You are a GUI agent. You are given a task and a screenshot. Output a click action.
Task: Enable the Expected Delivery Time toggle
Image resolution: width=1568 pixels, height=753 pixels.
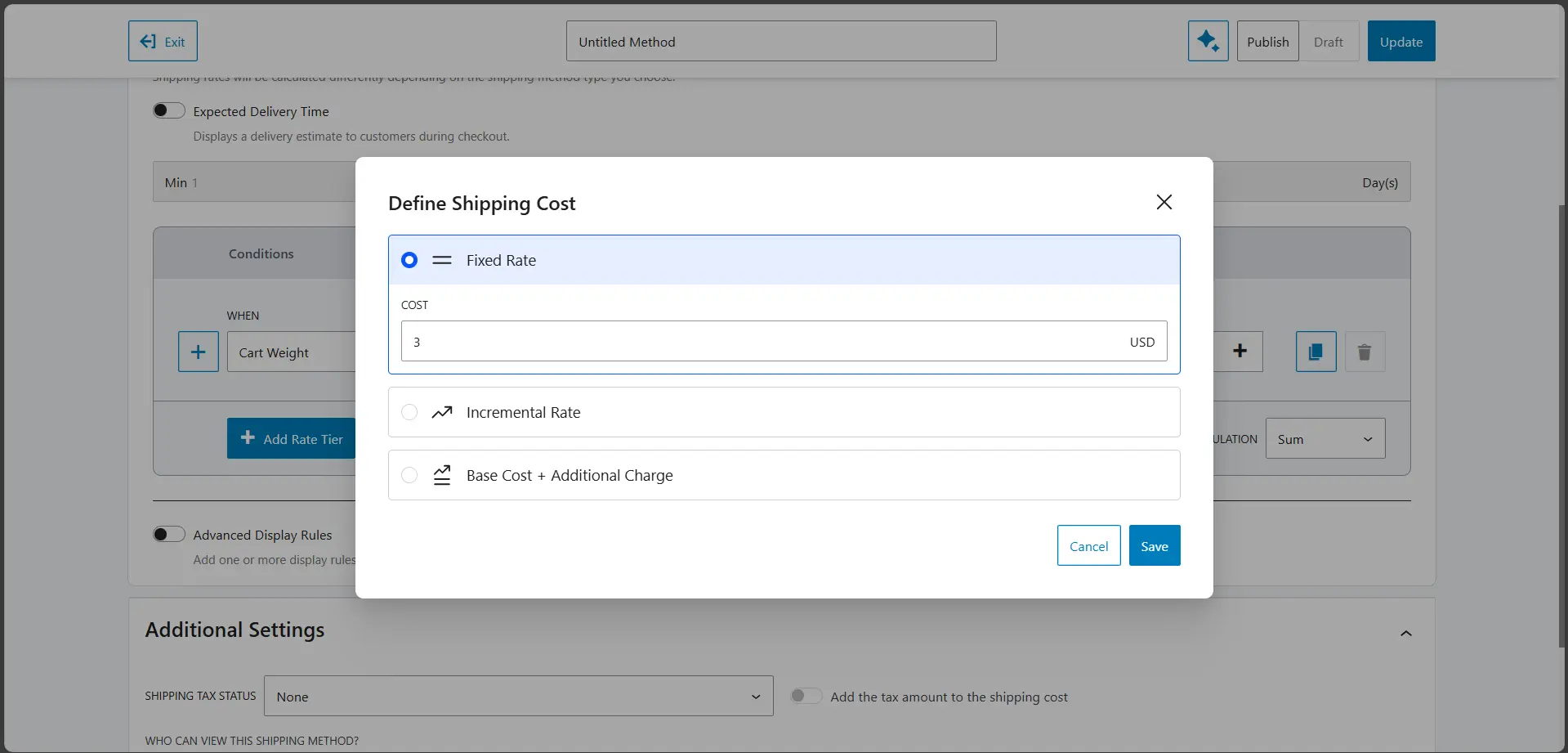tap(168, 110)
